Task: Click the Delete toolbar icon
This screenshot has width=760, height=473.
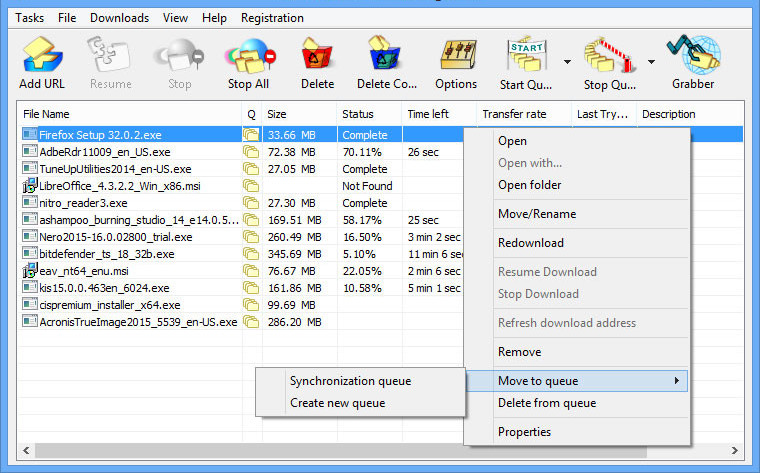Action: [317, 55]
